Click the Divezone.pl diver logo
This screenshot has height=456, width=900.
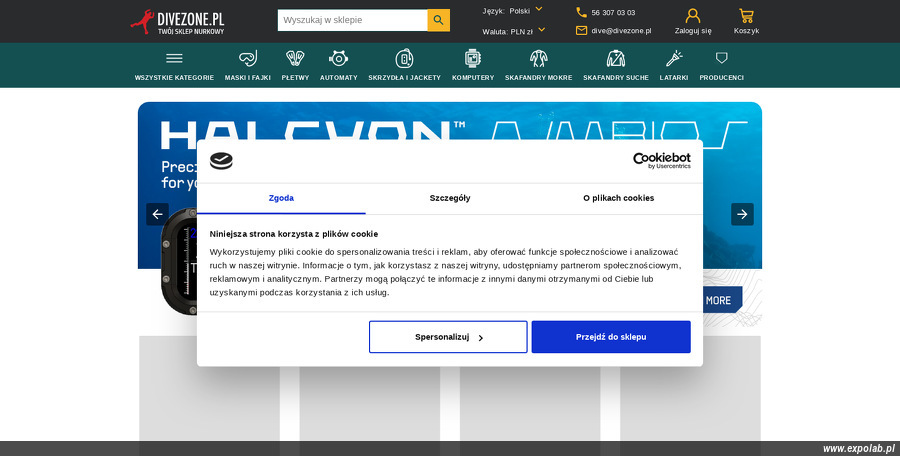pos(177,22)
